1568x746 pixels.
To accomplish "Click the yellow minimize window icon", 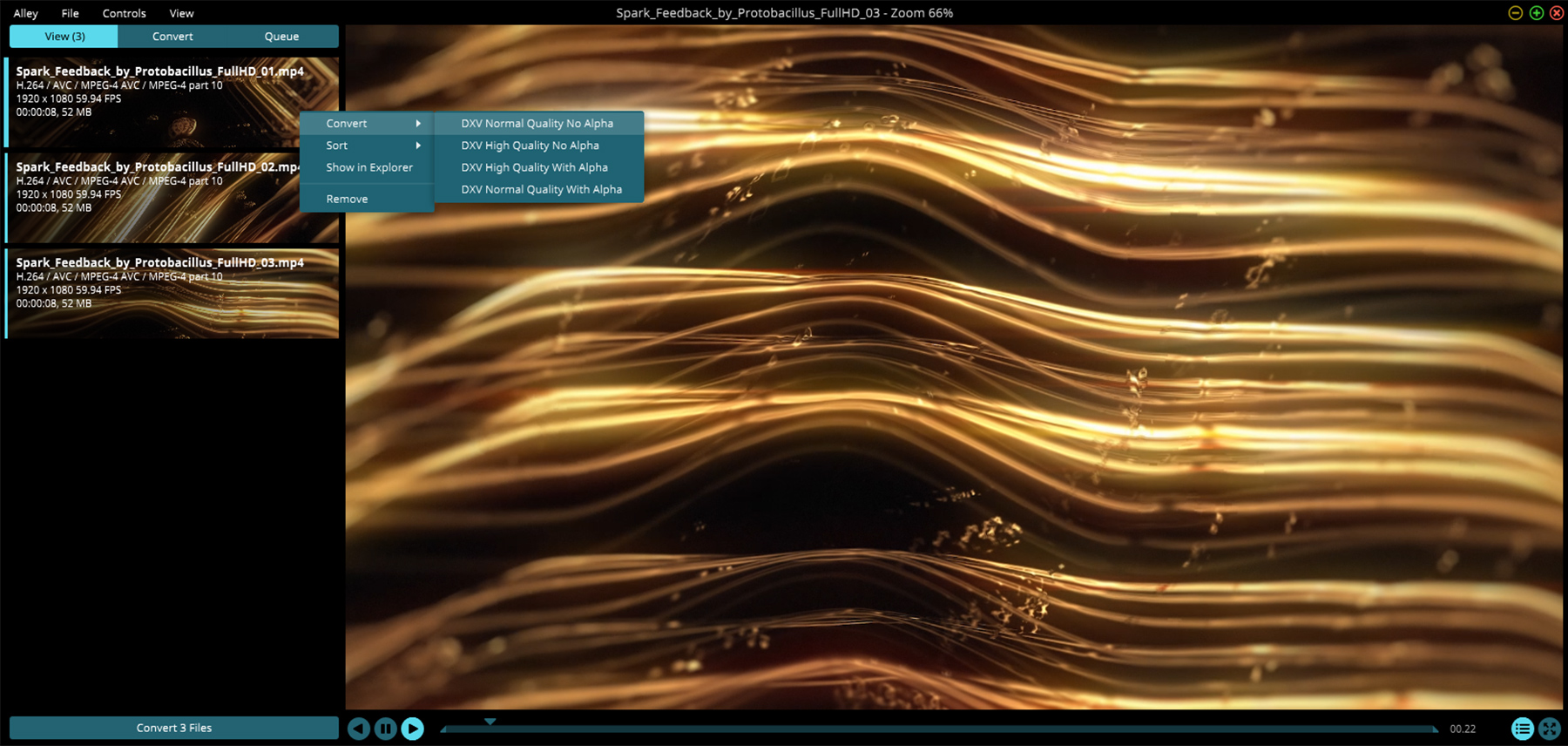I will pos(1515,13).
